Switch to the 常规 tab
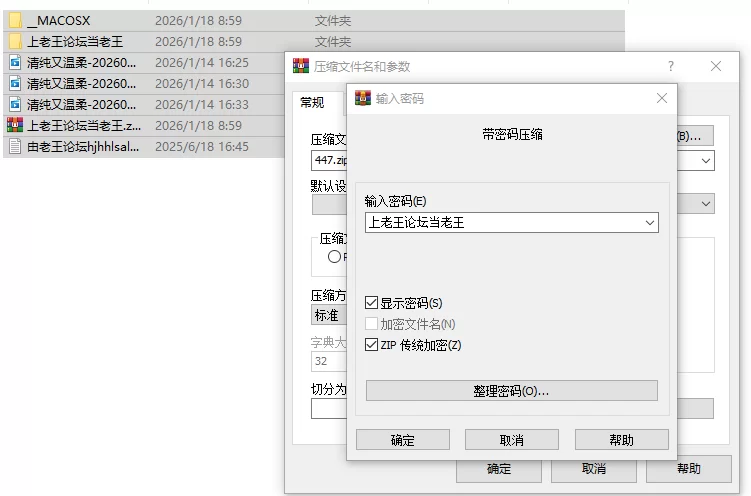751x496 pixels. [x=312, y=102]
